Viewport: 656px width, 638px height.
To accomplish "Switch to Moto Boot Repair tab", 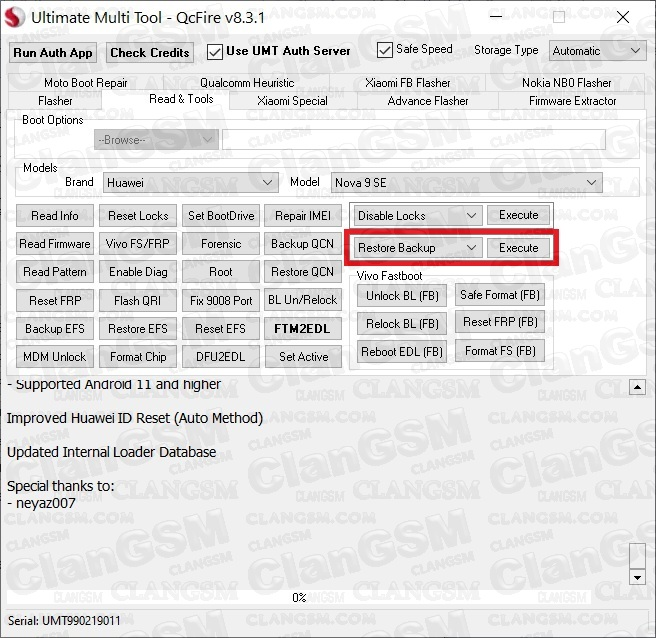I will coord(86,83).
